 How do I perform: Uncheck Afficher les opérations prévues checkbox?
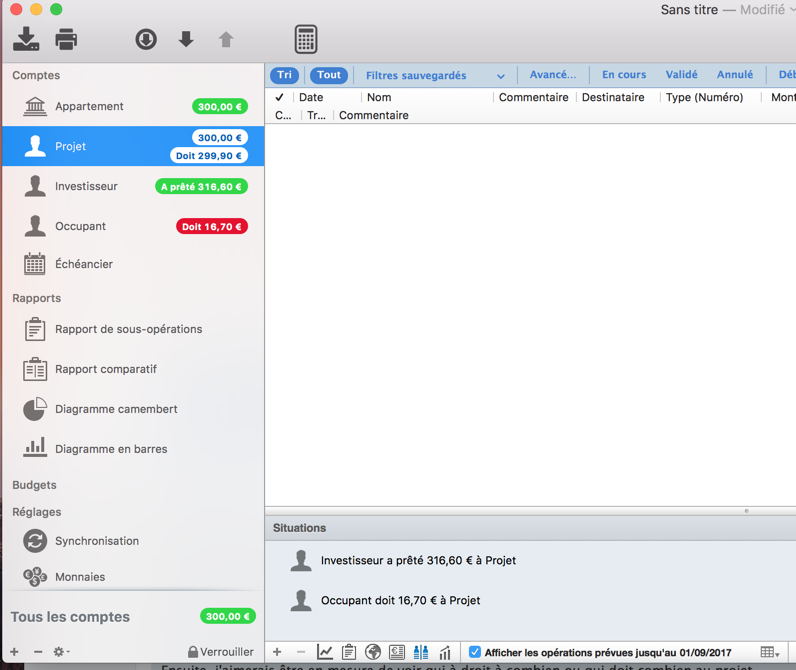pos(475,652)
